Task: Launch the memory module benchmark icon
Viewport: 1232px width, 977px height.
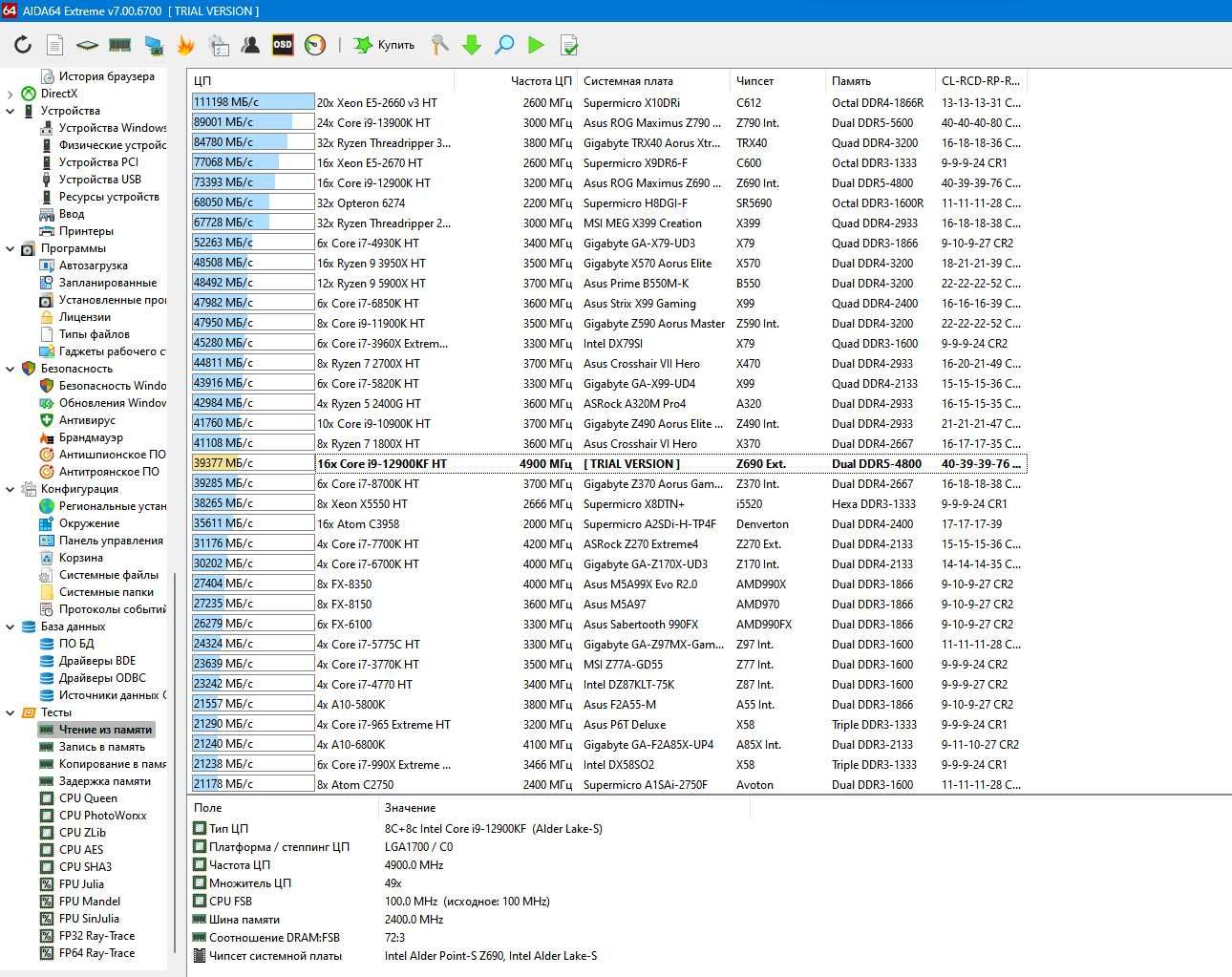Action: (x=119, y=45)
